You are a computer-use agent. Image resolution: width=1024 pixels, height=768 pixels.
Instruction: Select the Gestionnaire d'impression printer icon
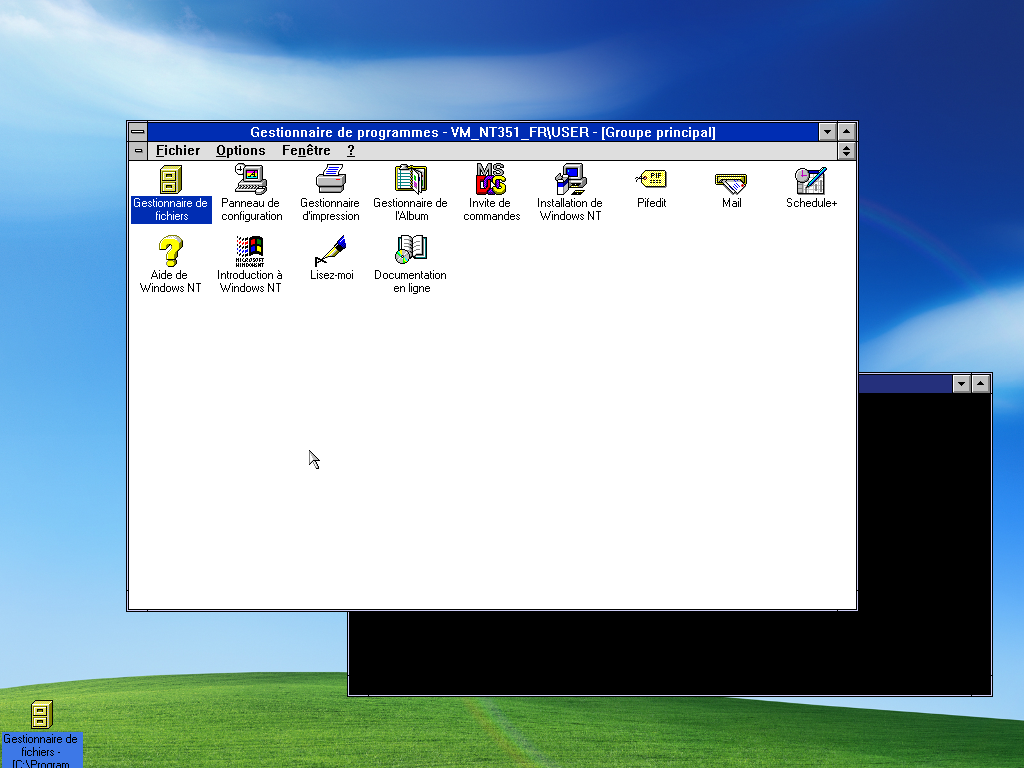[330, 180]
